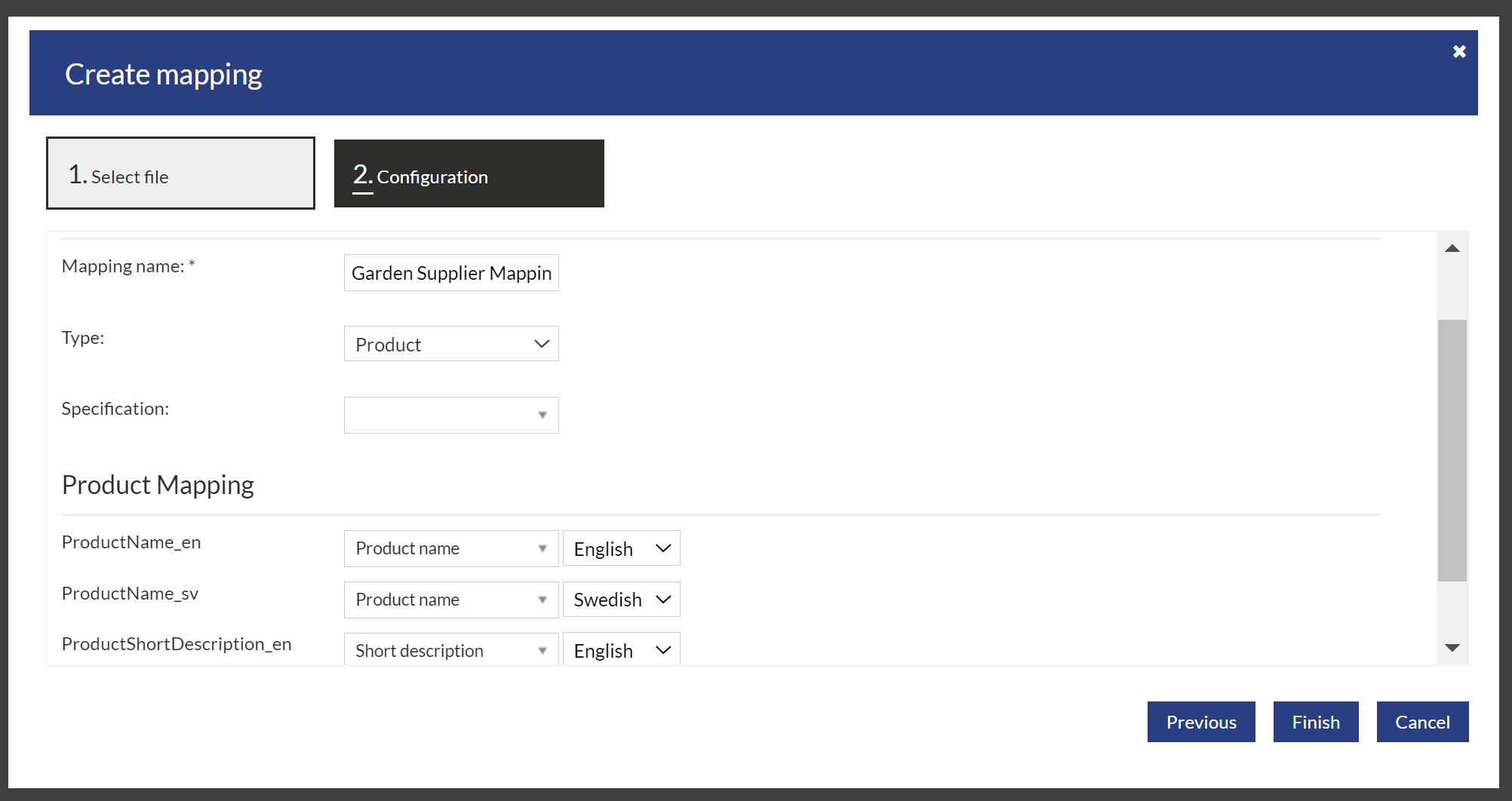This screenshot has width=1512, height=801.
Task: Open the Type dropdown showing Product
Action: (x=451, y=344)
